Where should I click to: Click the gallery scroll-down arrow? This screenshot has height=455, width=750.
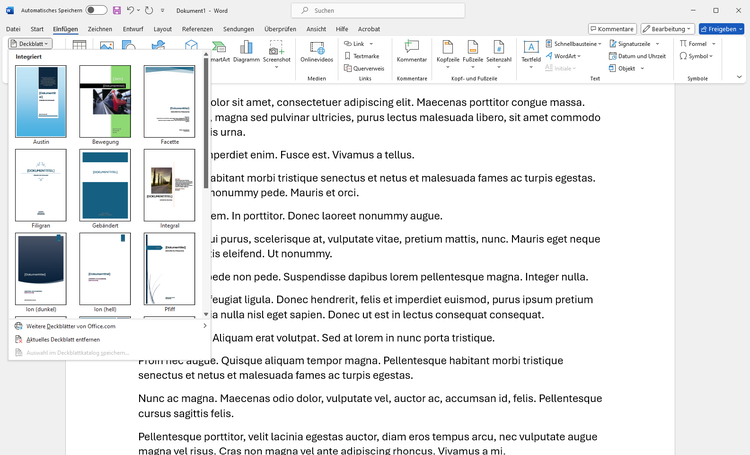point(206,314)
